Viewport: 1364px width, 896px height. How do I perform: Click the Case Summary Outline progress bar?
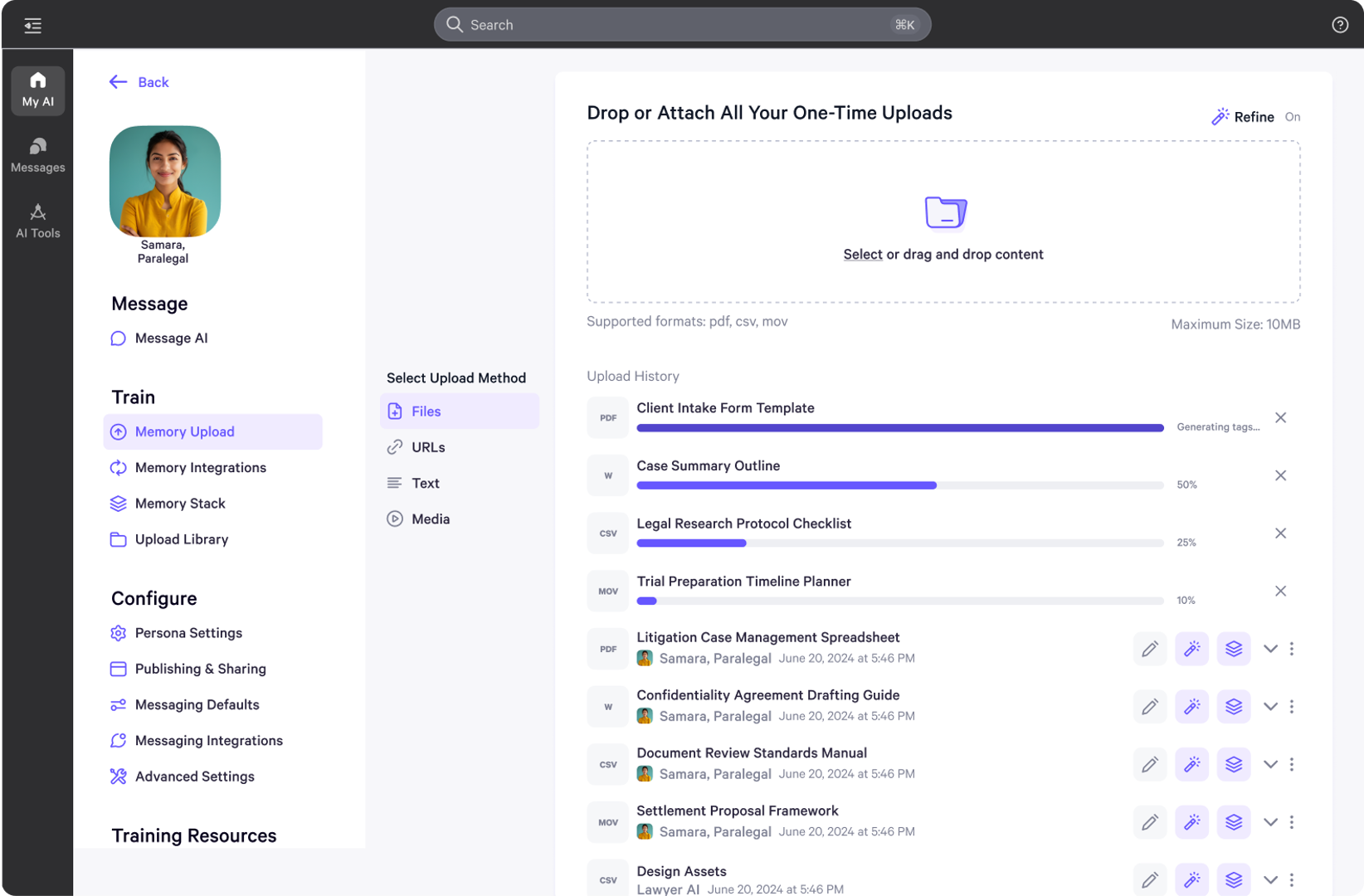(x=899, y=485)
